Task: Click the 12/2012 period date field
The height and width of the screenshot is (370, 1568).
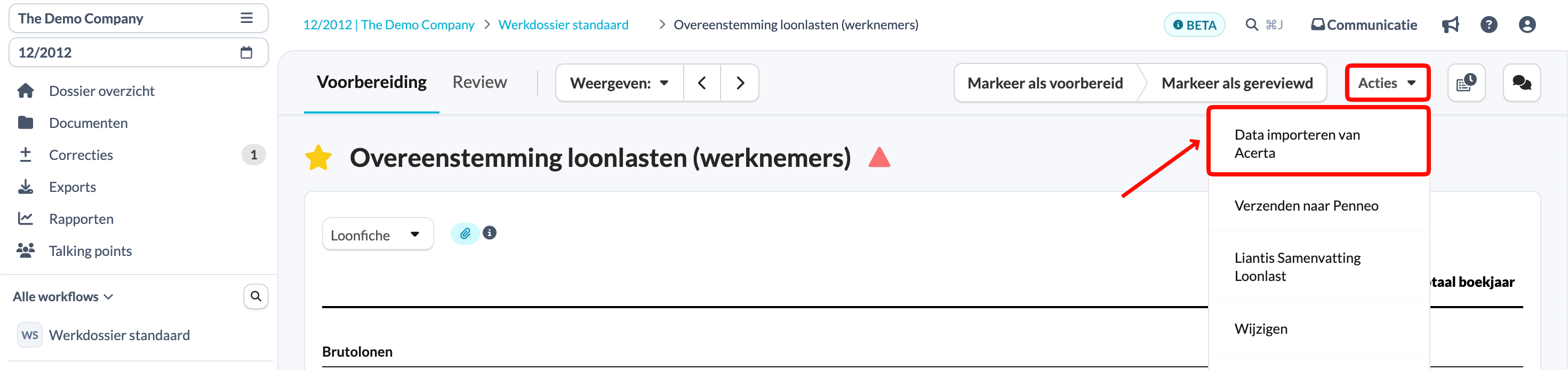Action: click(x=139, y=52)
